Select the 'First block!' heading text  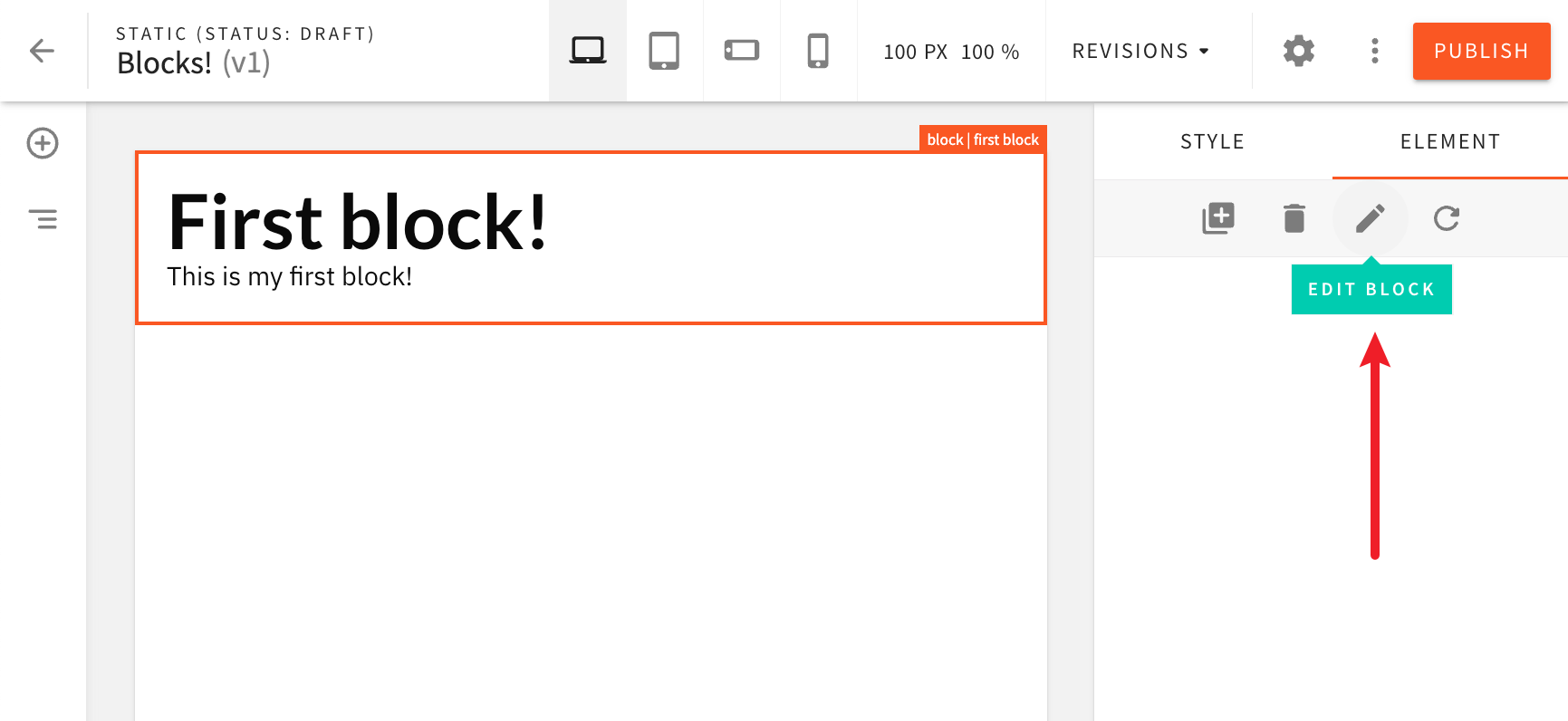[358, 223]
